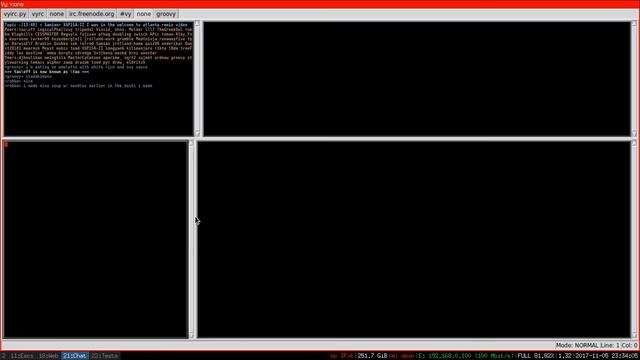
Task: Click the red-cursor pane scrollbar down arrow
Action: point(191,335)
